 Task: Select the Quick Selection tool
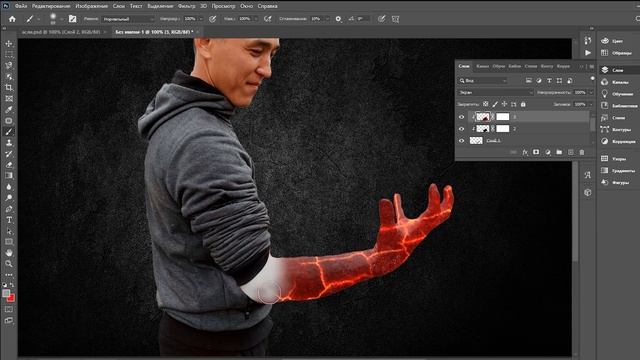(x=9, y=76)
